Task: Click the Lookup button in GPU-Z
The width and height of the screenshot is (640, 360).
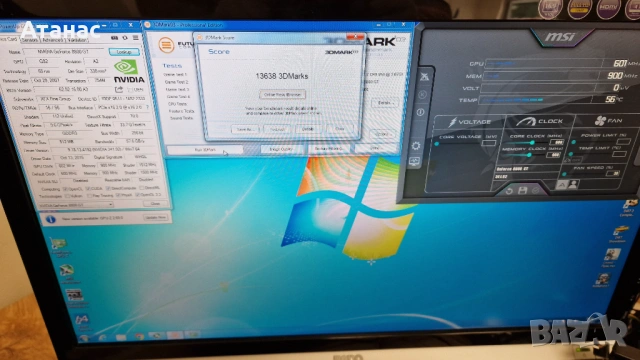Action: (124, 52)
